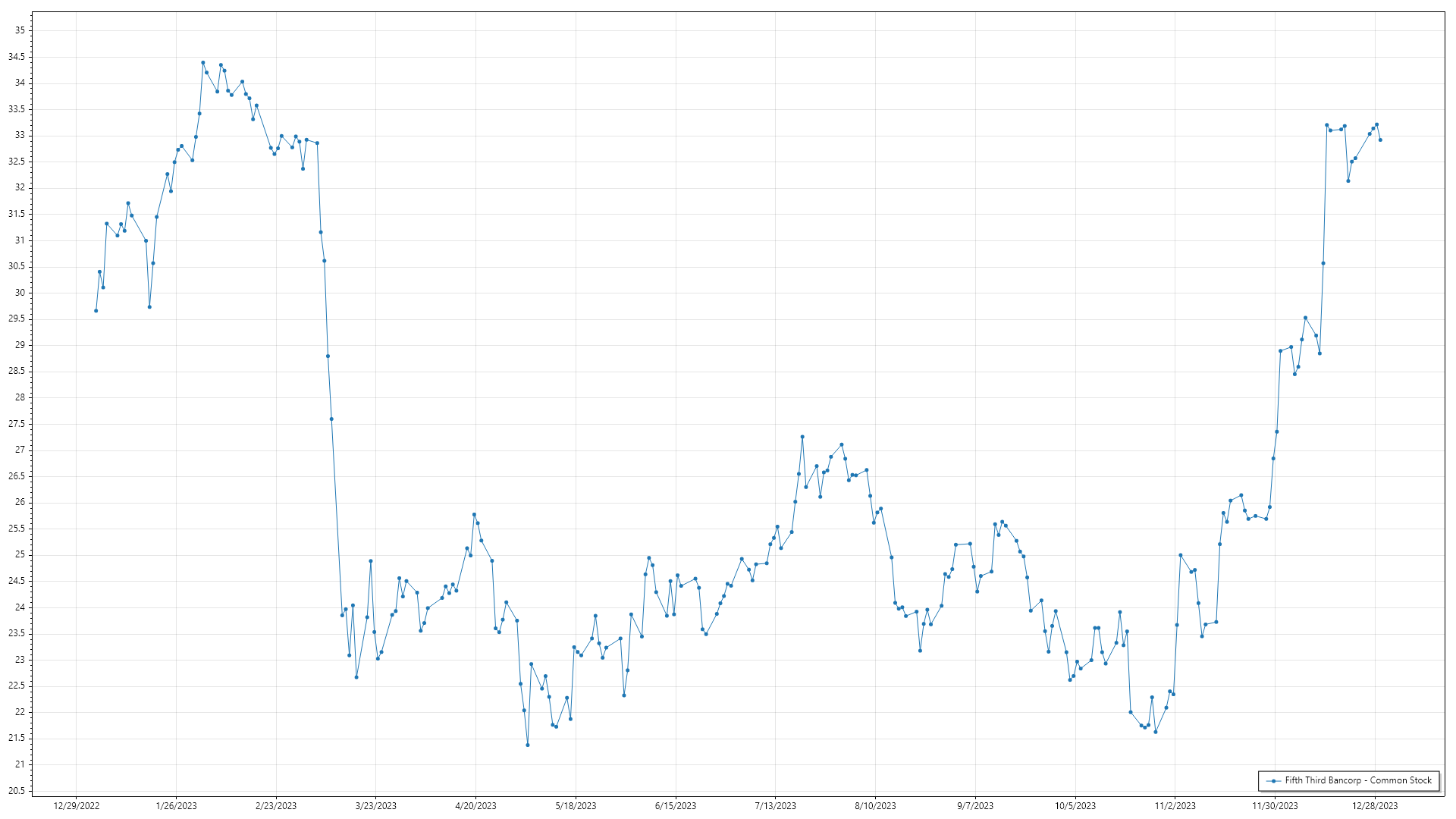Click the last data point of the series

[x=1380, y=140]
